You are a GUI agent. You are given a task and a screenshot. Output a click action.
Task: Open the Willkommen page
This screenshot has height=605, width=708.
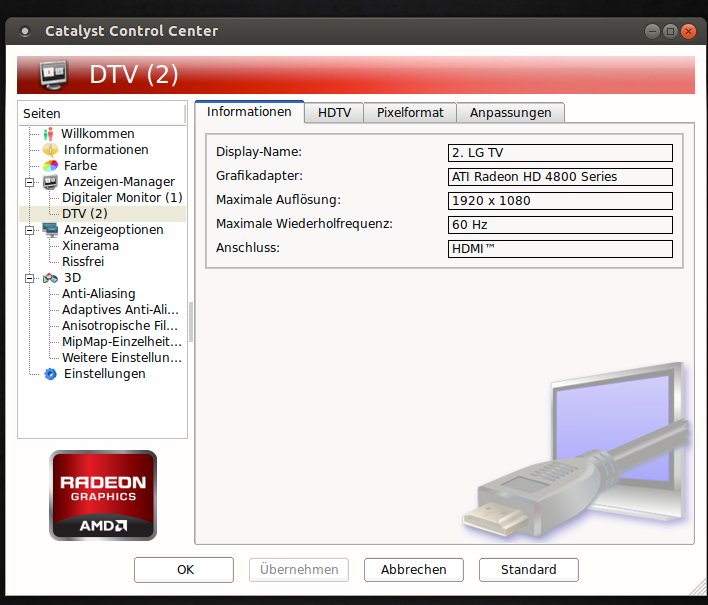[x=98, y=134]
